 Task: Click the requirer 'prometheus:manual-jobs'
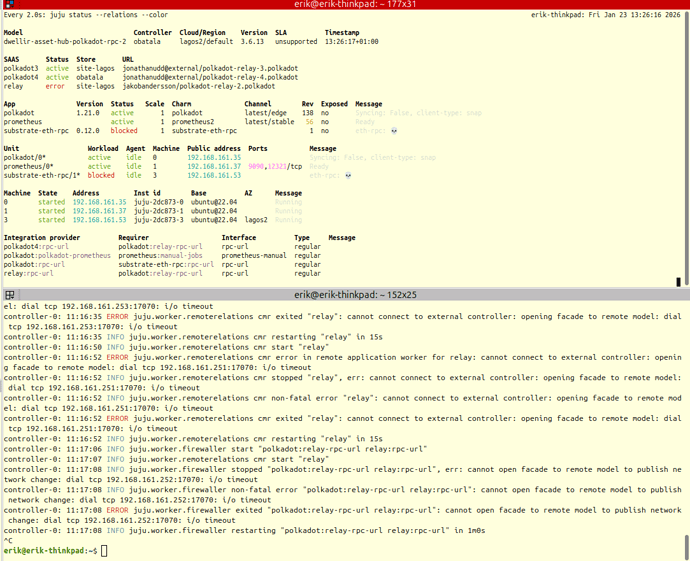[160, 255]
